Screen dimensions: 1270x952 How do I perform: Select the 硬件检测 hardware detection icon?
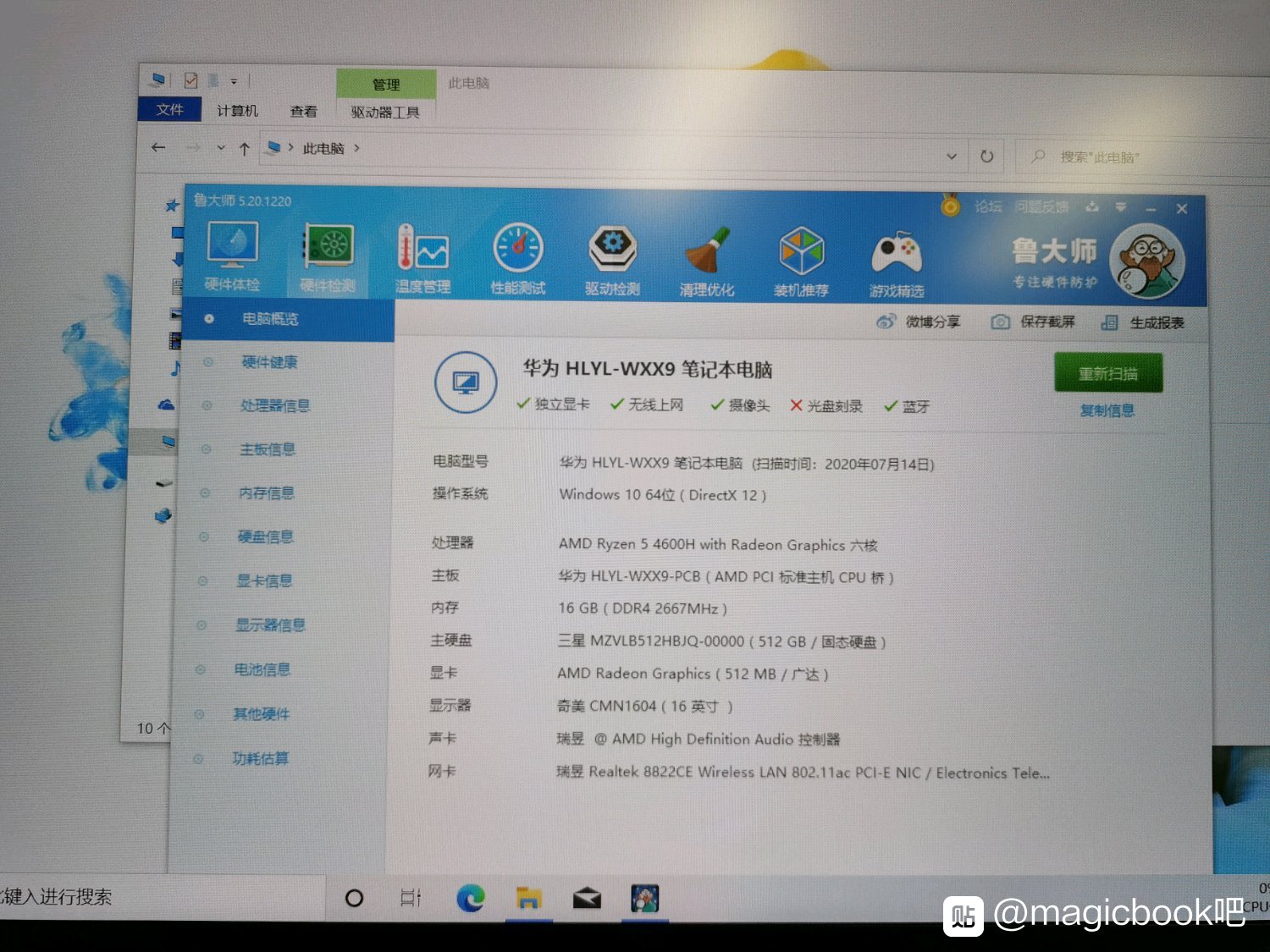pyautogui.click(x=329, y=257)
